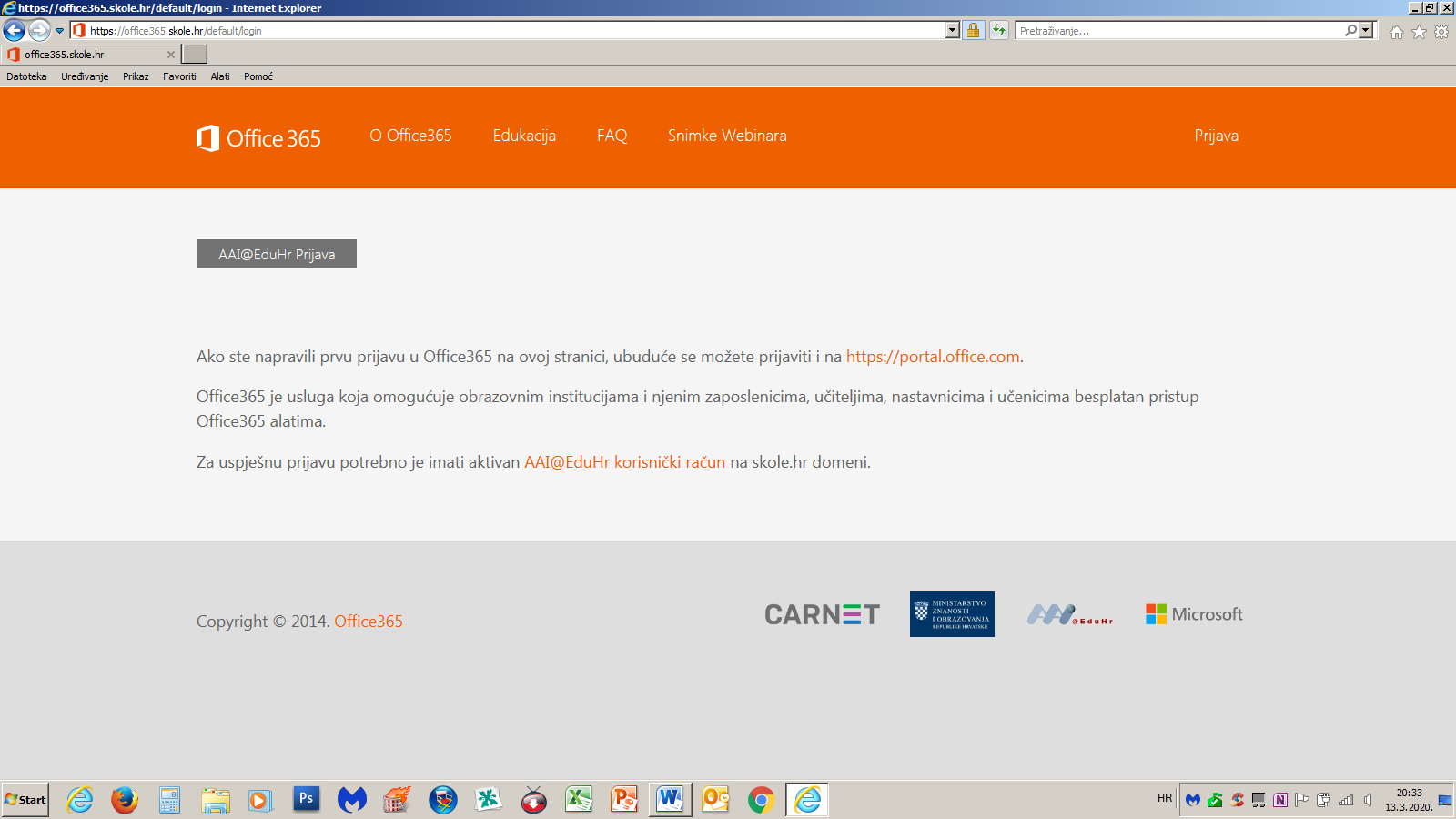Image resolution: width=1456 pixels, height=819 pixels.
Task: Launch Chrome from the taskbar
Action: [762, 800]
